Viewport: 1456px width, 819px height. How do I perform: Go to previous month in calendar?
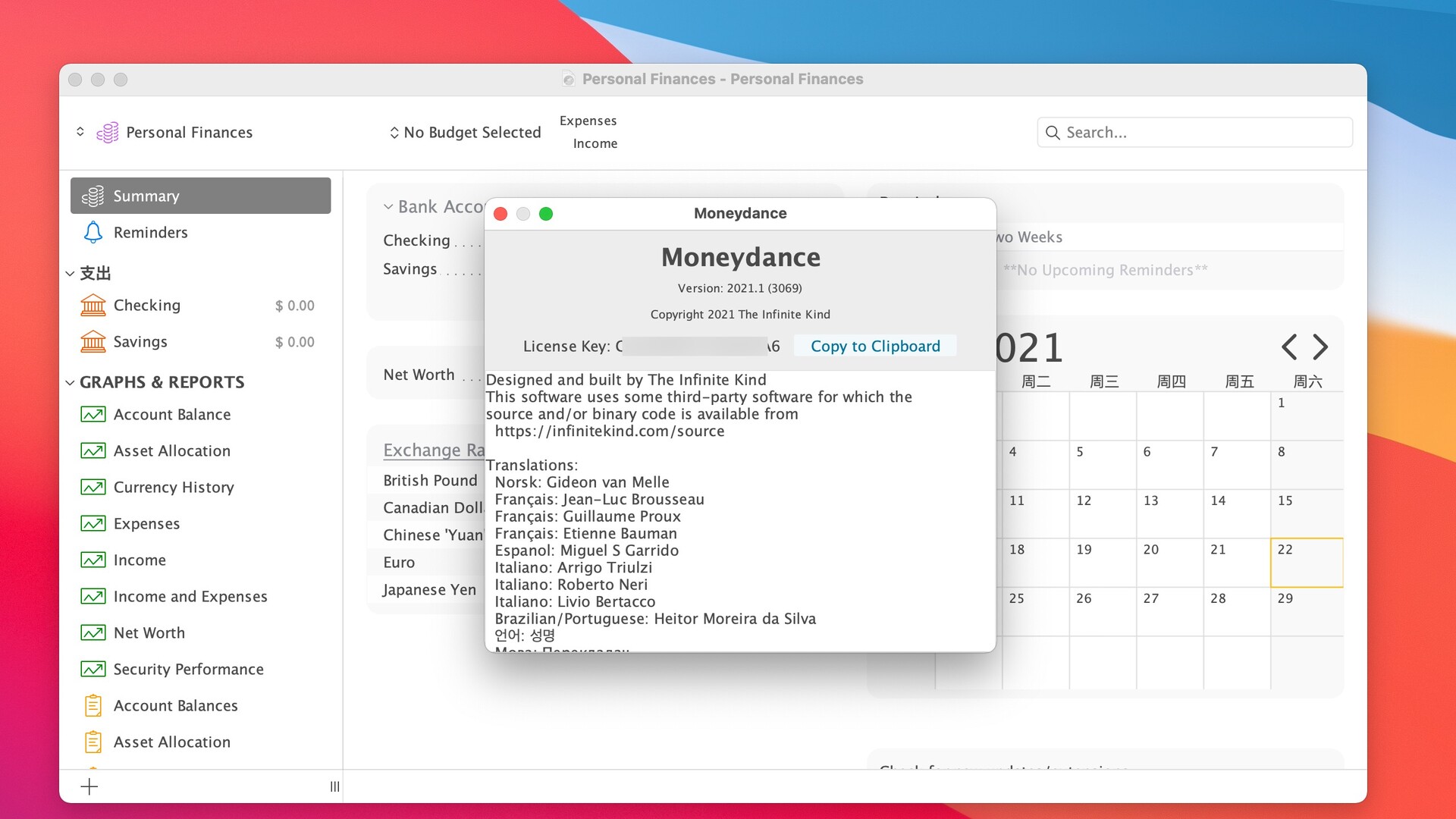pos(1288,347)
